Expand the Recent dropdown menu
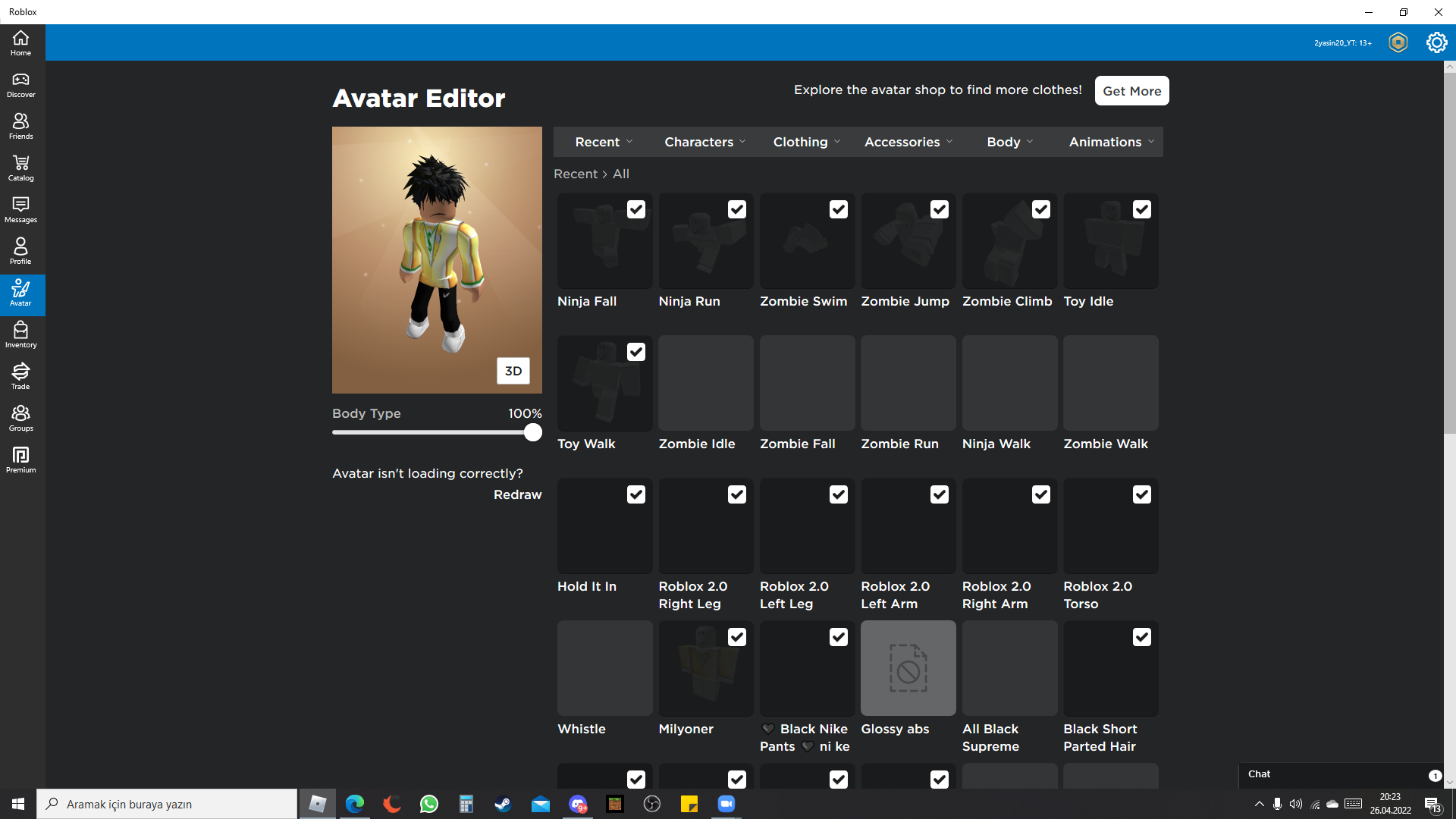This screenshot has width=1456, height=819. click(x=604, y=142)
